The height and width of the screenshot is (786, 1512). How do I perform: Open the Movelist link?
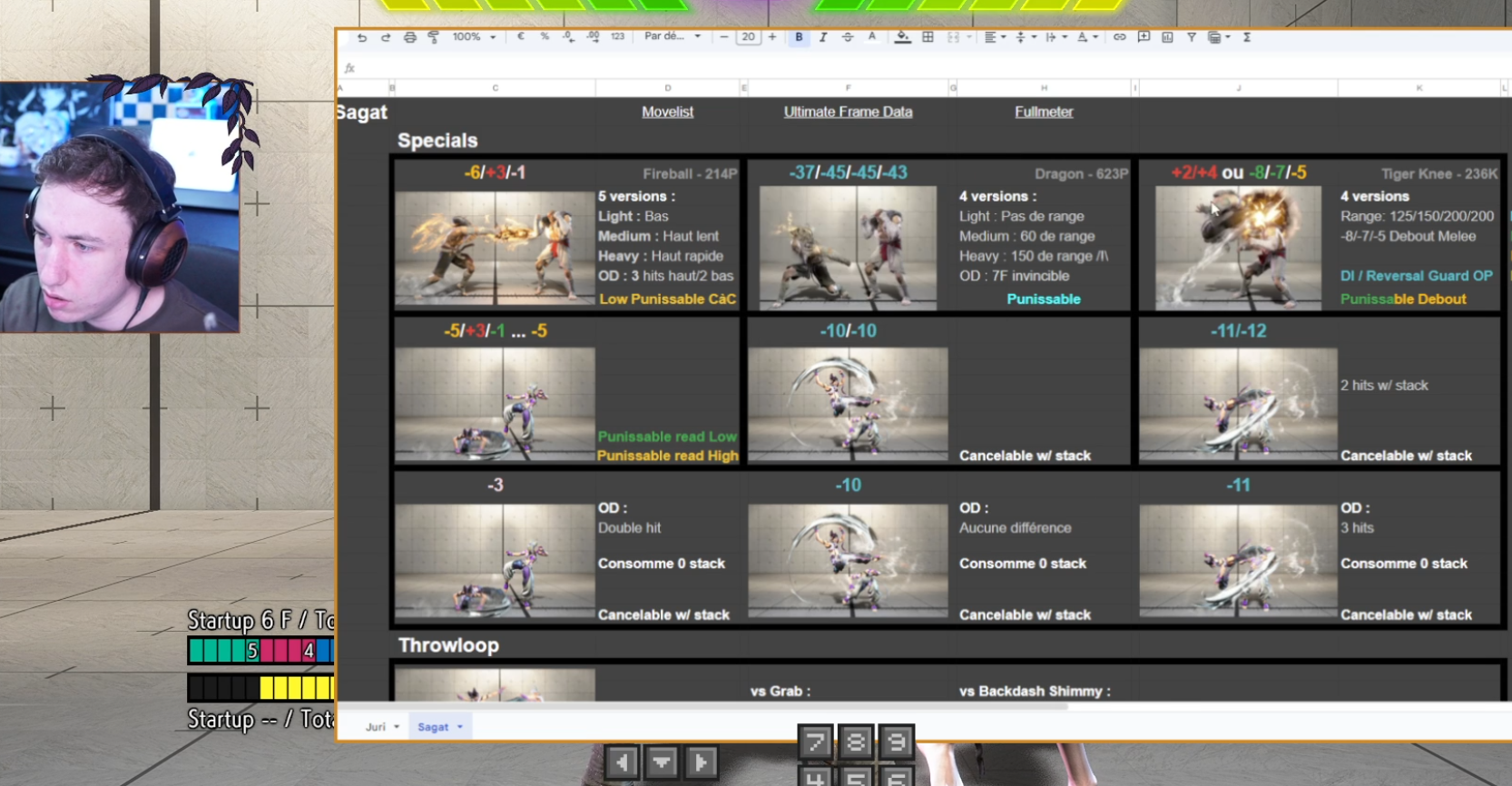[667, 112]
